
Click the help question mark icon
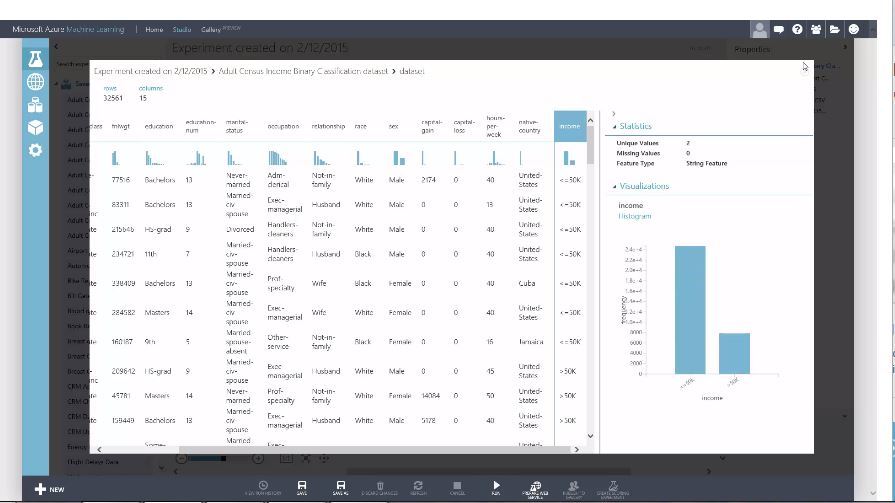[x=797, y=29]
